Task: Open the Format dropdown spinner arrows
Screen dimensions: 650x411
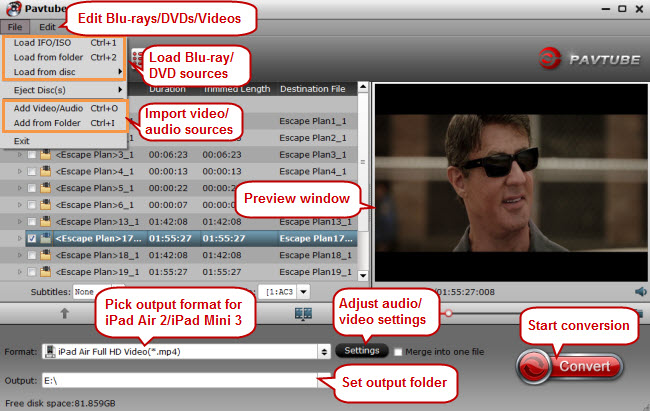Action: click(324, 352)
